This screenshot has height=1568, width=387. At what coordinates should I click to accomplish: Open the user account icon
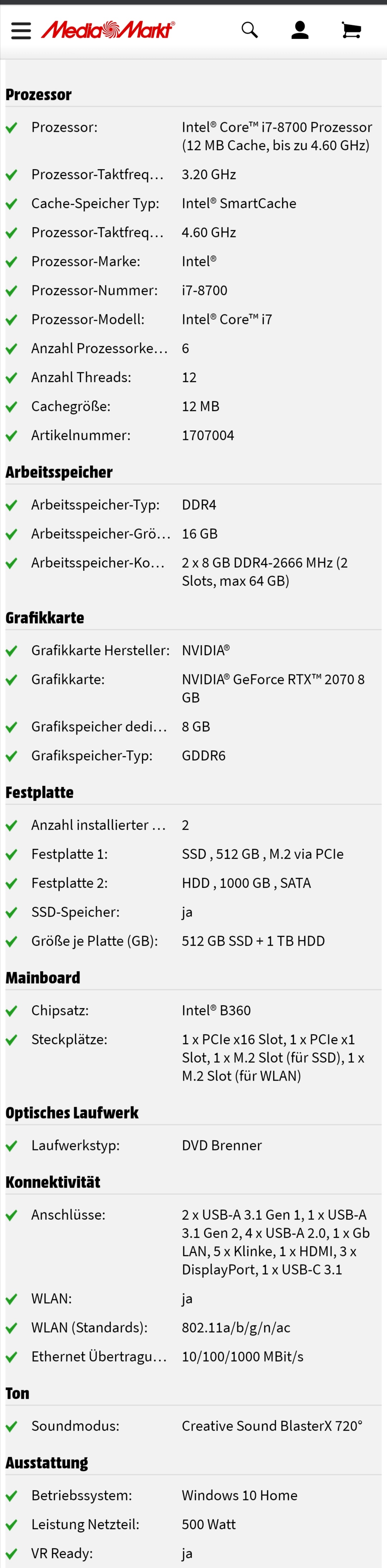[299, 29]
